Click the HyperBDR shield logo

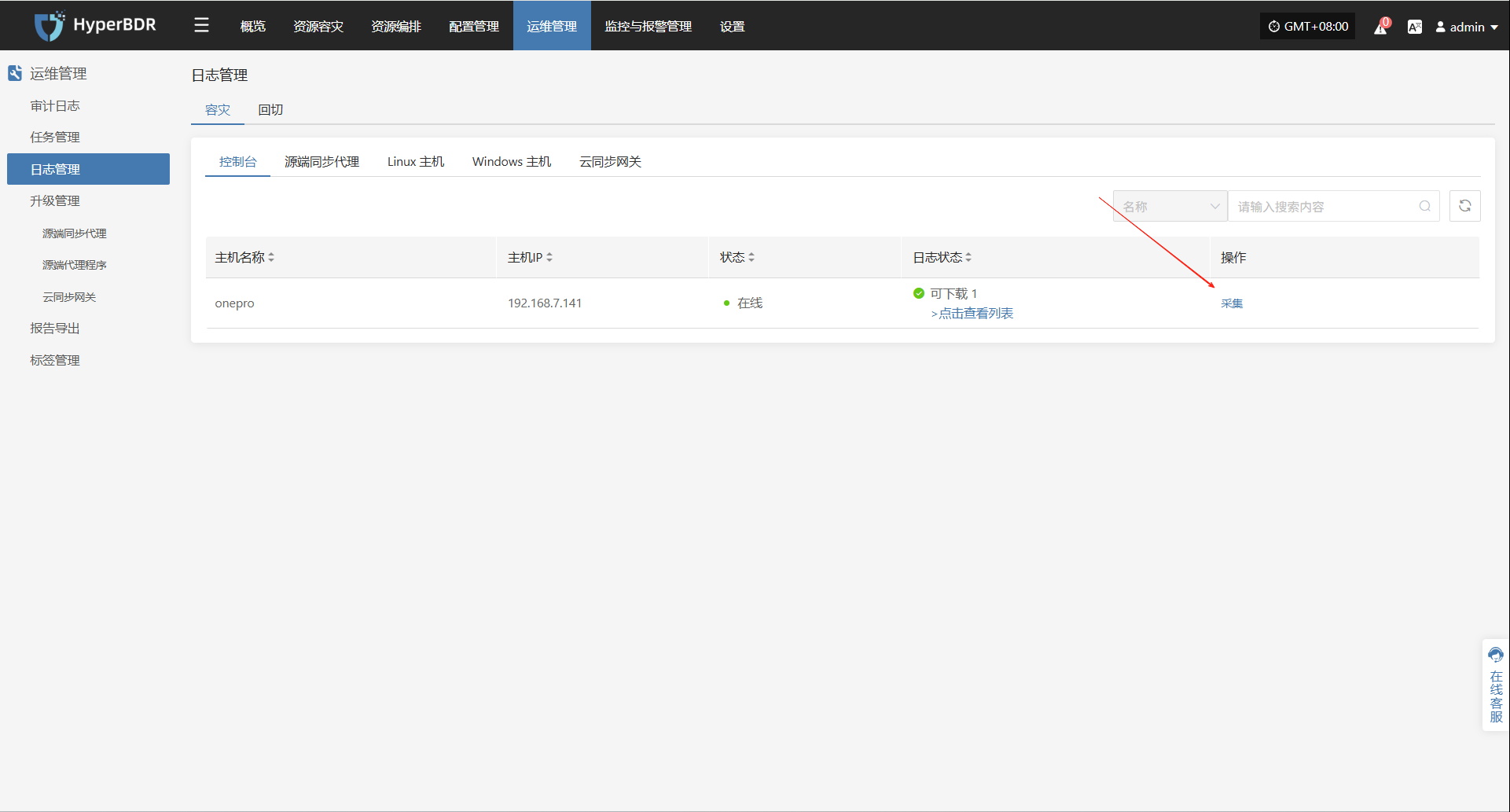[50, 26]
